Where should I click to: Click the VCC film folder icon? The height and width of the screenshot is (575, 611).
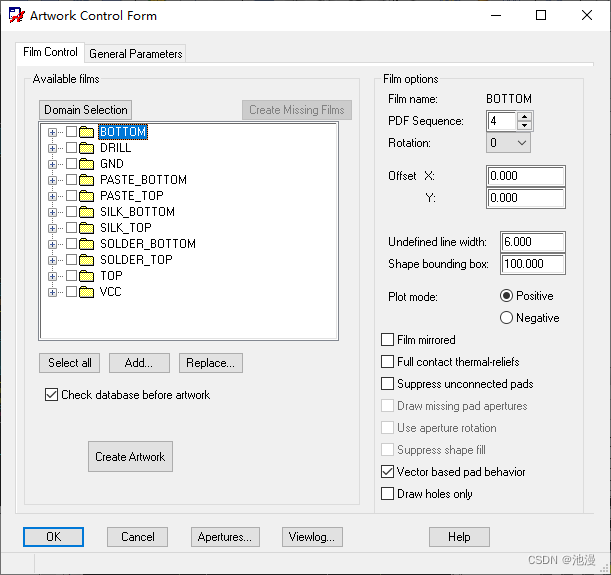click(86, 292)
